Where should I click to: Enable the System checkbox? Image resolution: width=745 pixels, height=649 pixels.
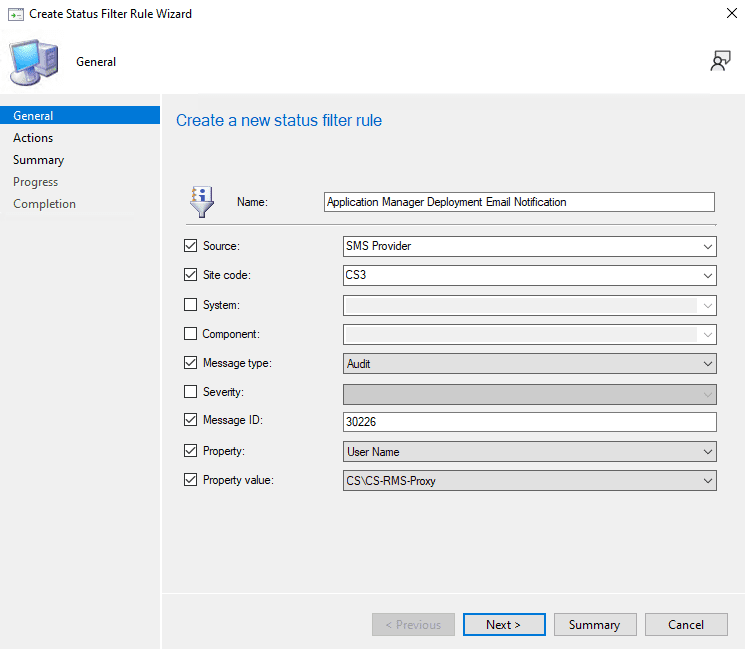(191, 305)
